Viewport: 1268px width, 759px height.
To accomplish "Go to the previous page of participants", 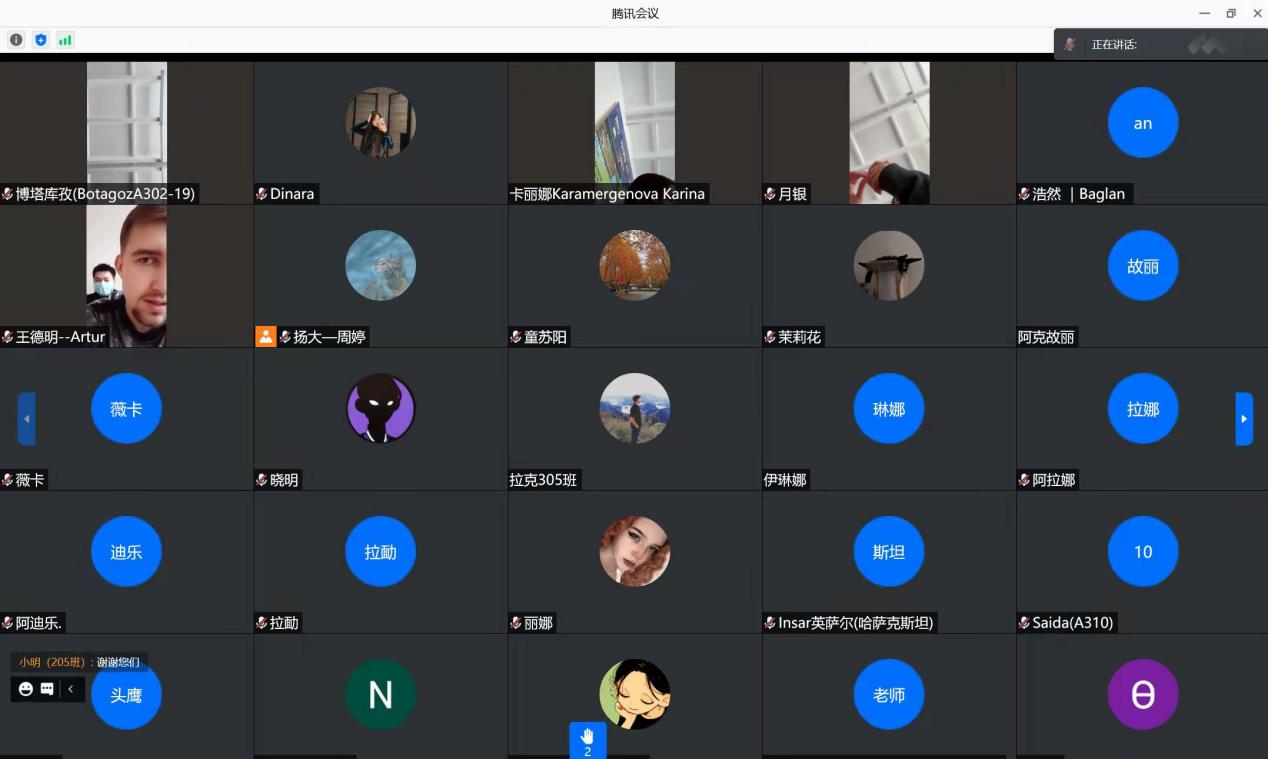I will coord(27,419).
